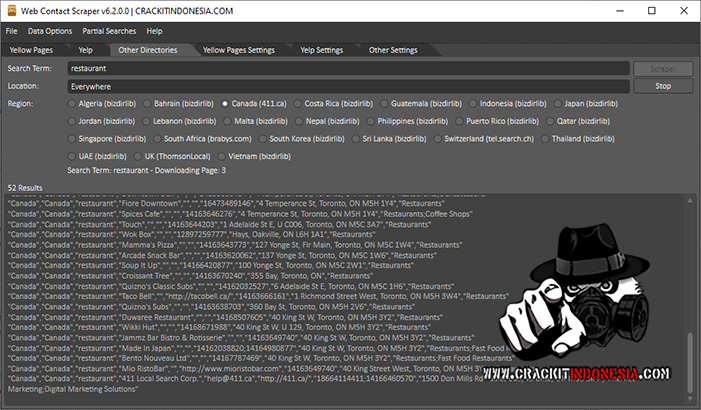Click the Web Contact Scraper app icon
The height and width of the screenshot is (410, 701).
[x=11, y=11]
